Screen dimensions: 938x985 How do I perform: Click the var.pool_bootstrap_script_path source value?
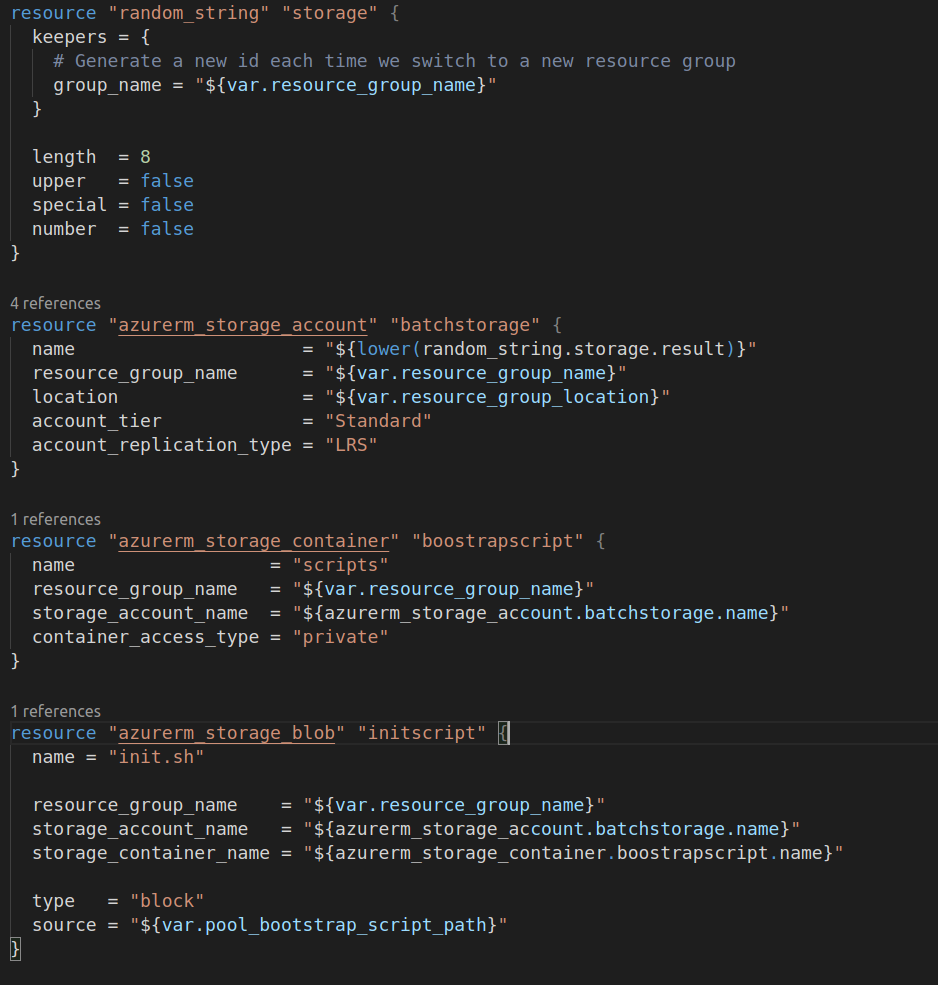318,925
